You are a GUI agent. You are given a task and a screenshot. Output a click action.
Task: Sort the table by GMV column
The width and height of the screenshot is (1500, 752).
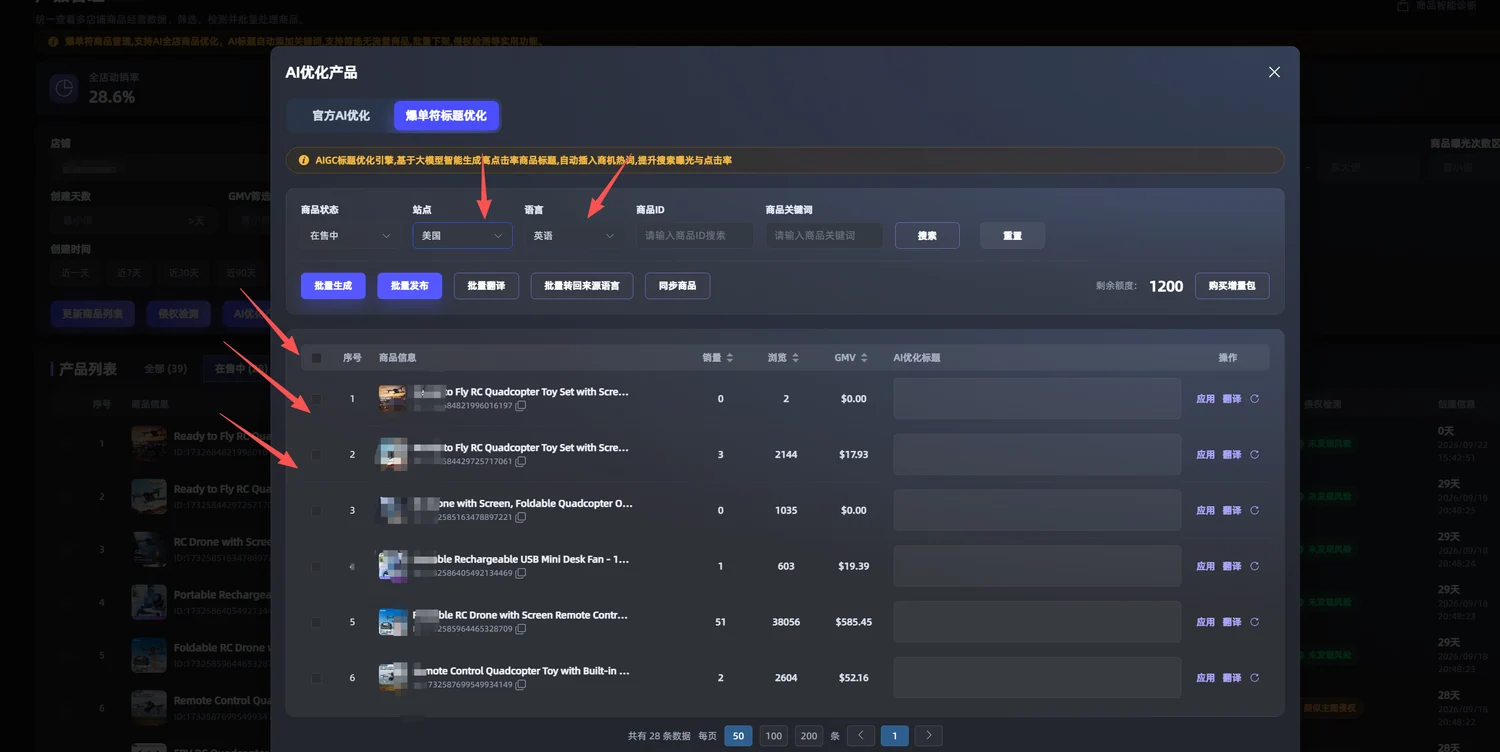864,358
